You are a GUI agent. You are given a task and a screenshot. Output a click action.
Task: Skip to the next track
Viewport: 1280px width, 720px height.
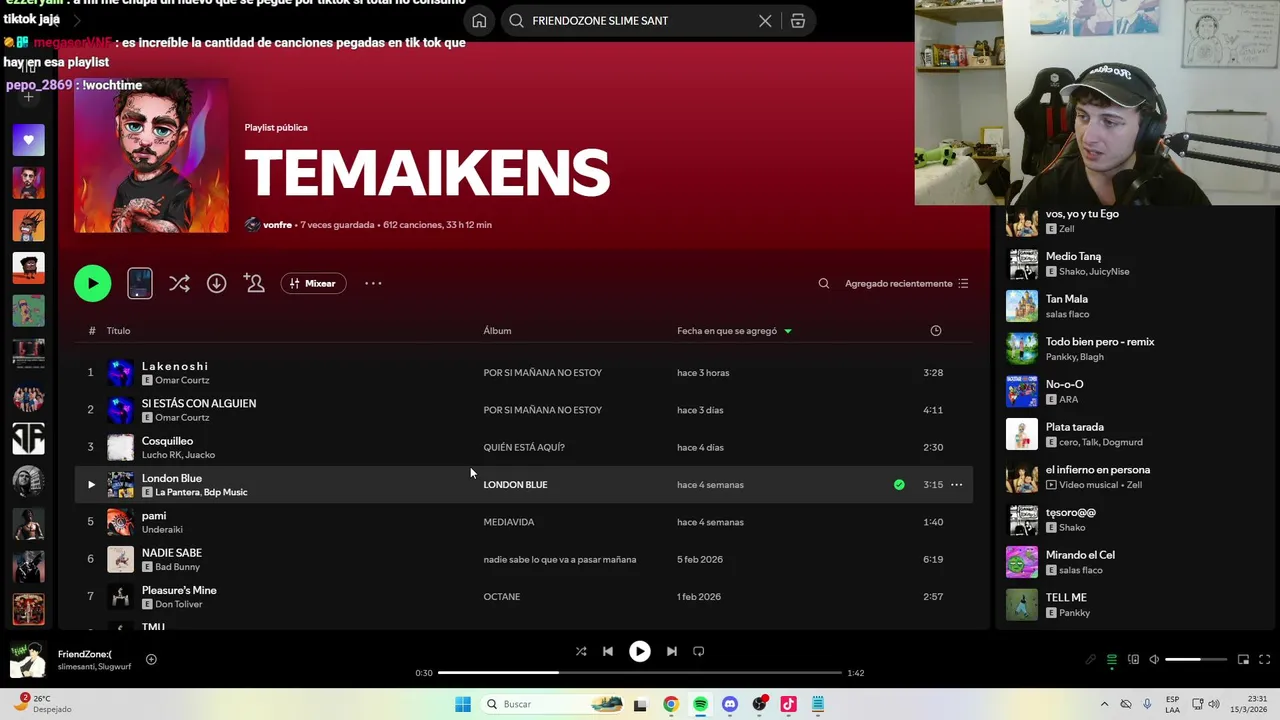click(672, 651)
